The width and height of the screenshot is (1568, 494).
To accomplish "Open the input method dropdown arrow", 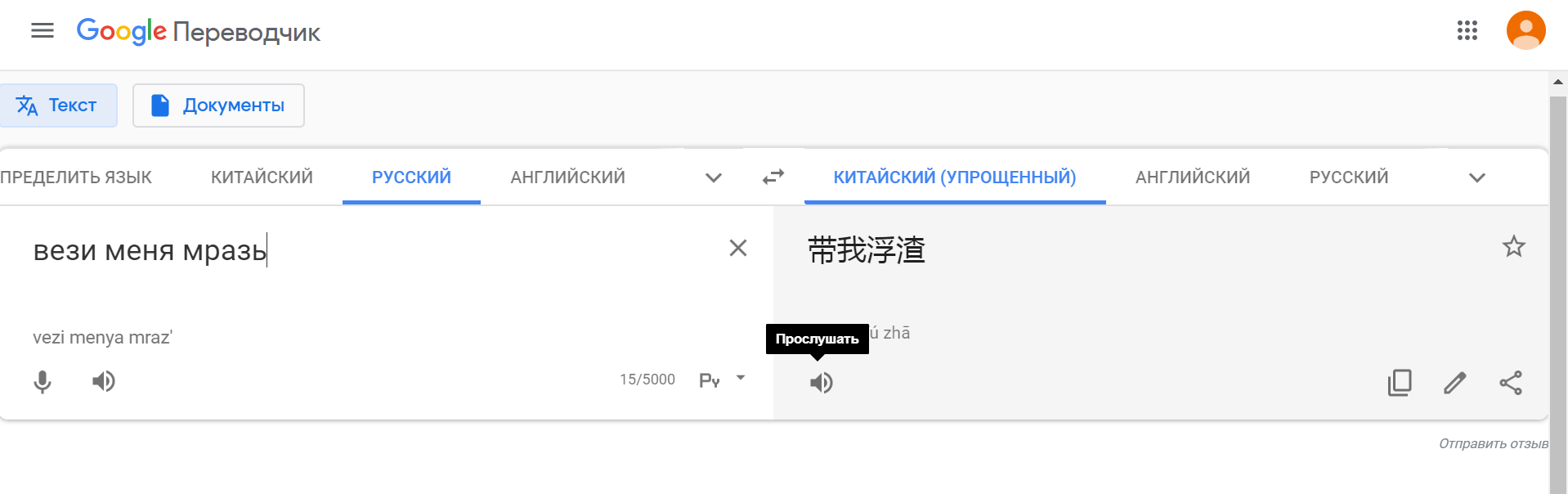I will tap(741, 378).
